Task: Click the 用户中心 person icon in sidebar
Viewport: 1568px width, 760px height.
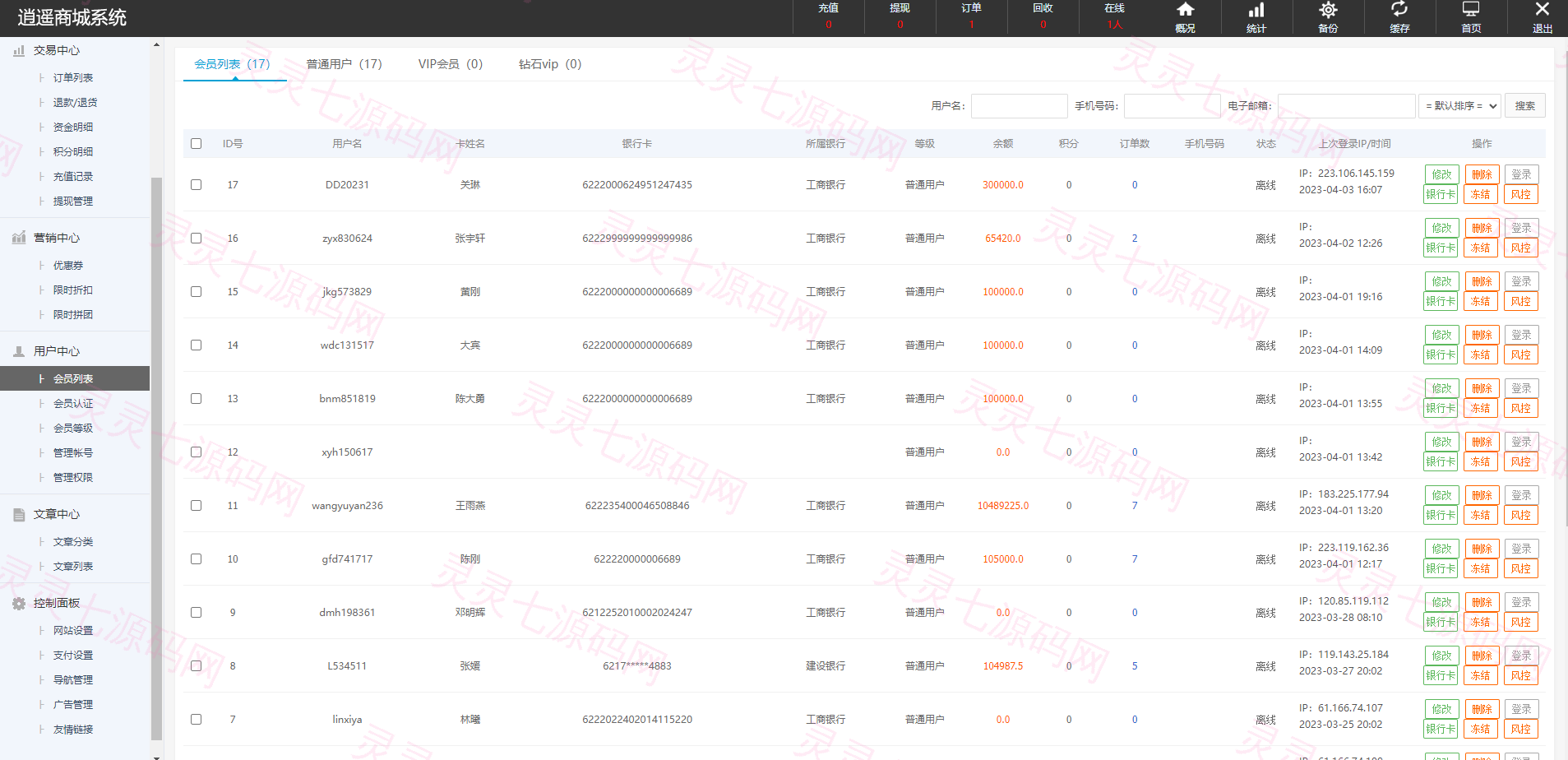Action: coord(19,351)
